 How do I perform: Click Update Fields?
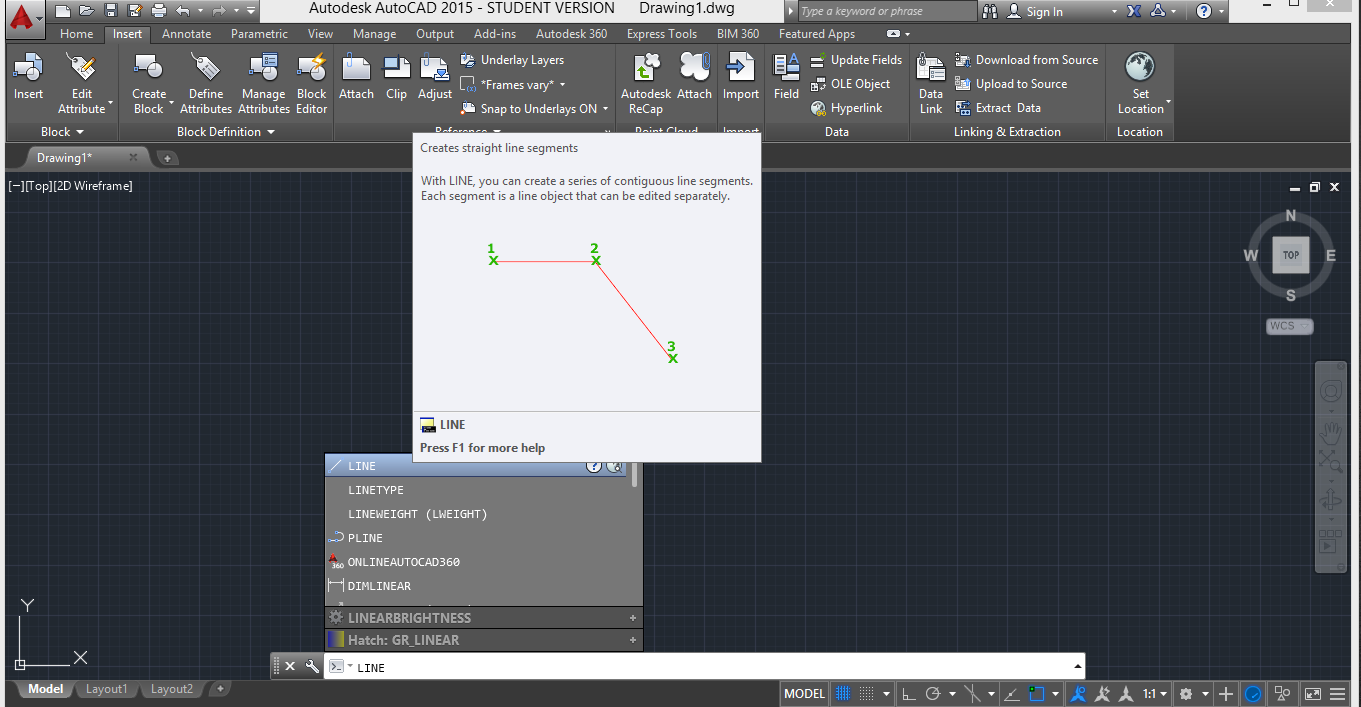click(x=856, y=60)
